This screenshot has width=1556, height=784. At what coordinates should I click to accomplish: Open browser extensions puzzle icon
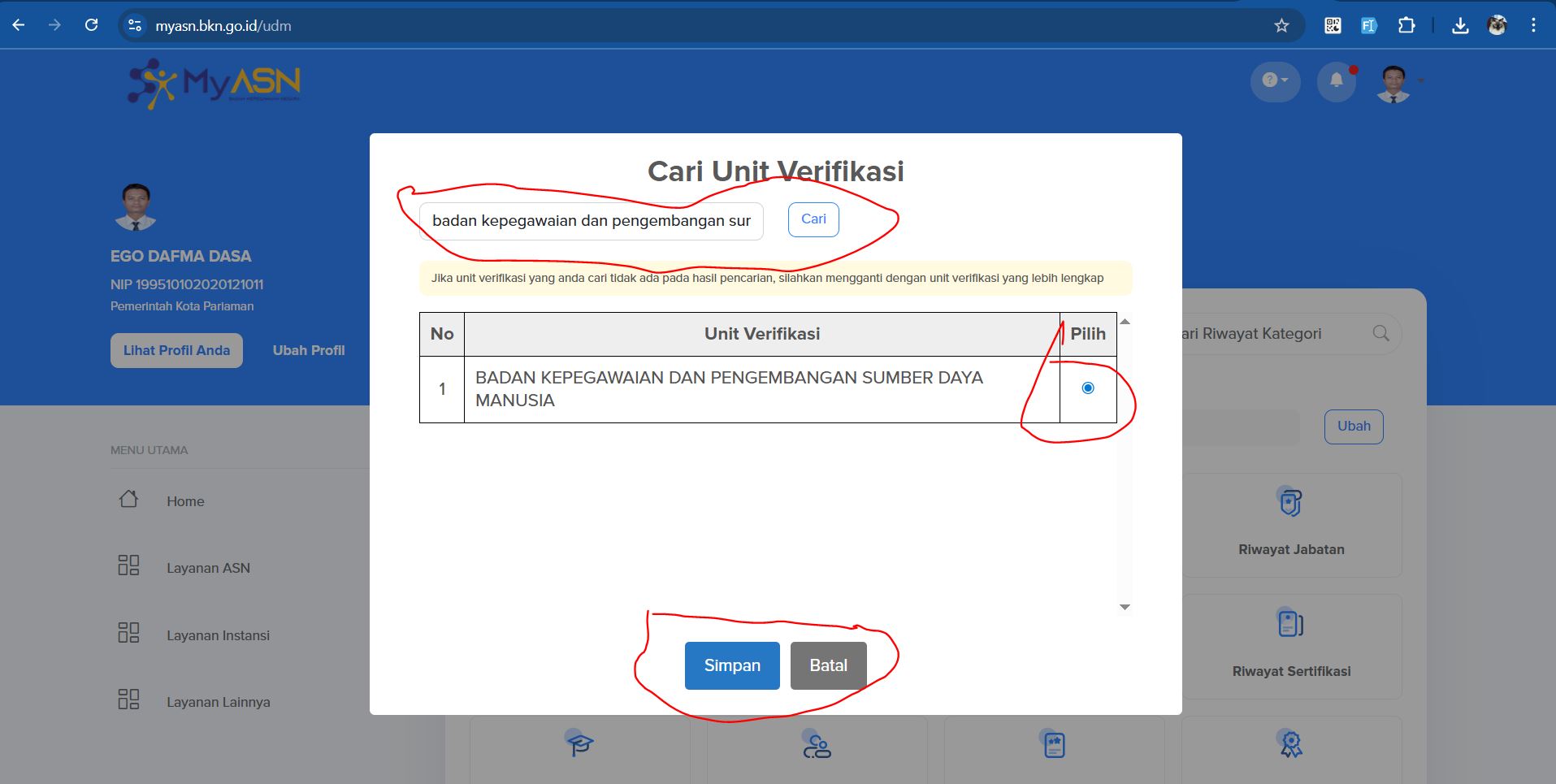1406,25
